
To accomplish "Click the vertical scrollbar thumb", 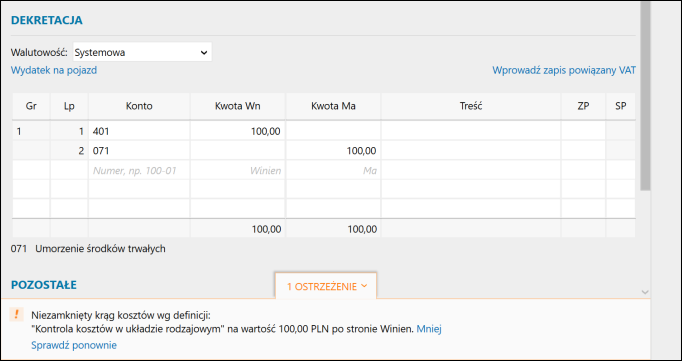I will point(645,95).
